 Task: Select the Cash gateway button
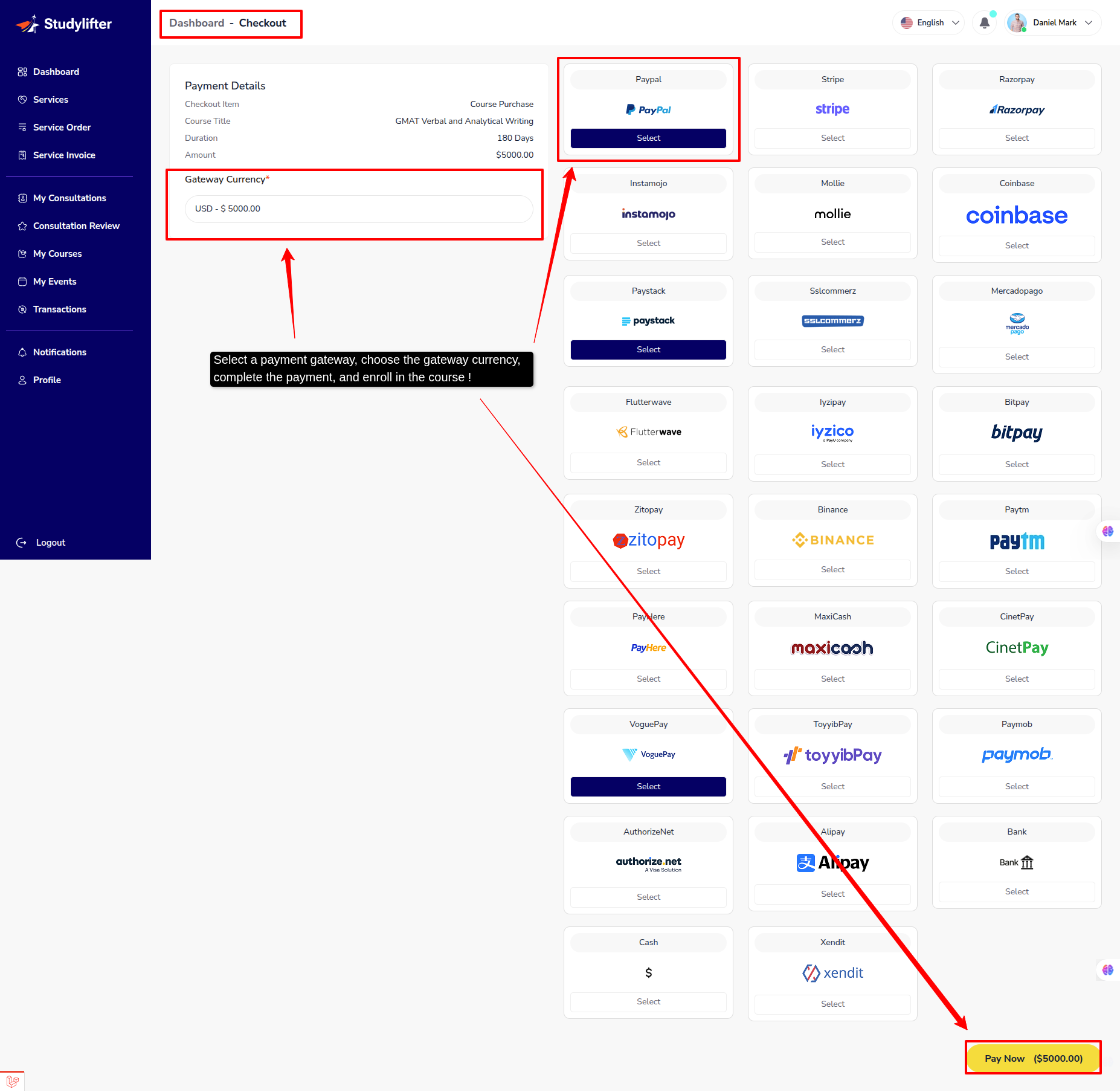(648, 1002)
